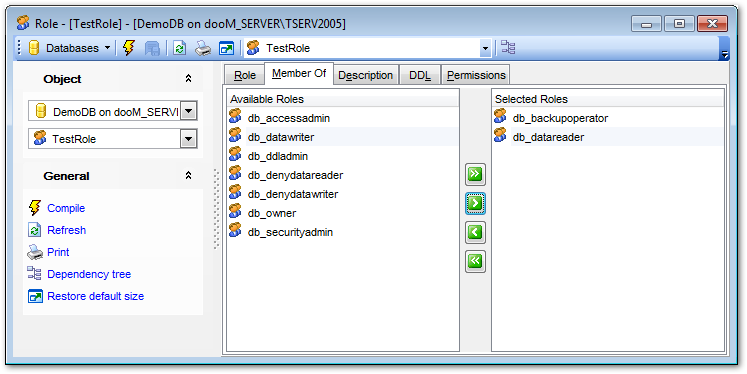Click the role icon beside db_accessadmin
This screenshot has height=374, width=747.
235,116
